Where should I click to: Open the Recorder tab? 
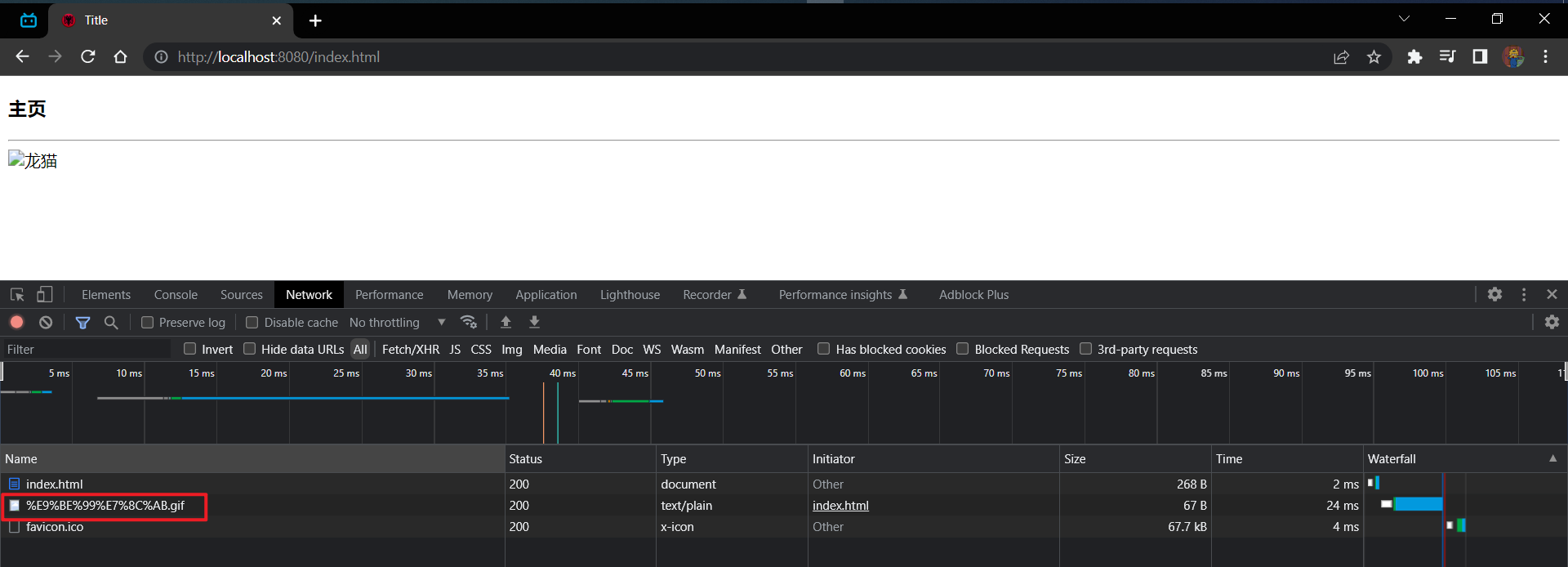point(715,295)
